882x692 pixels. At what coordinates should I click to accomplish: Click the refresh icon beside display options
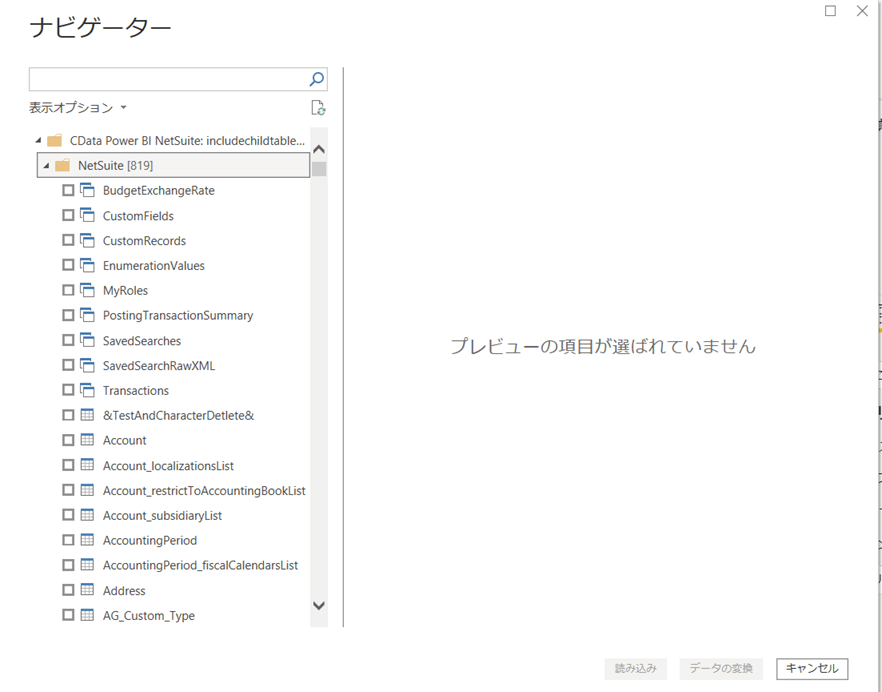tap(318, 107)
